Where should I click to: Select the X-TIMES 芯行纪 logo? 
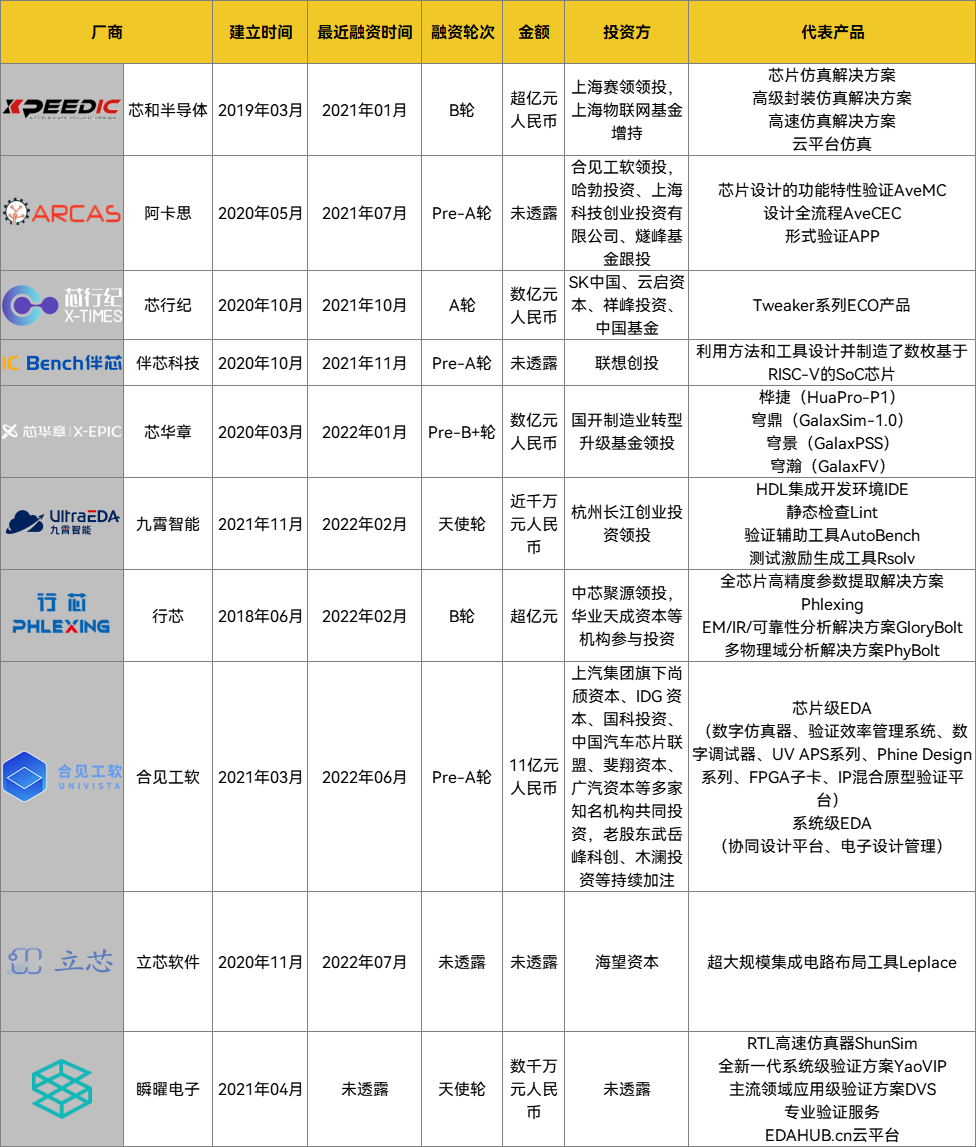click(62, 304)
